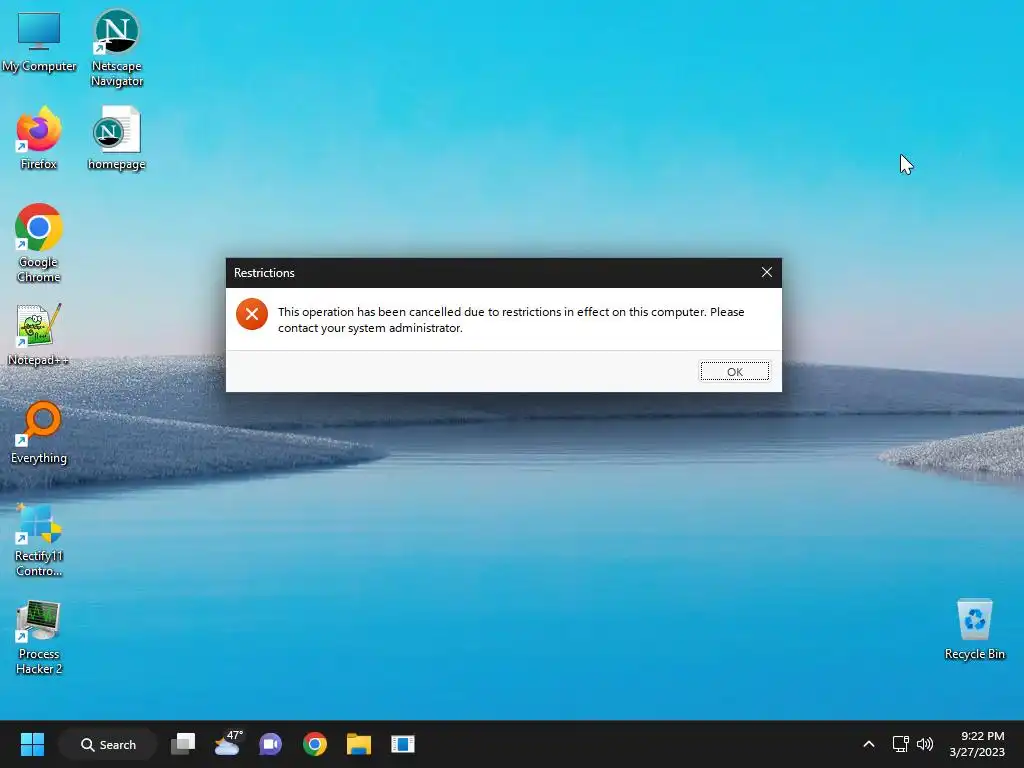Open the clock showing 9:22 PM

click(x=977, y=744)
